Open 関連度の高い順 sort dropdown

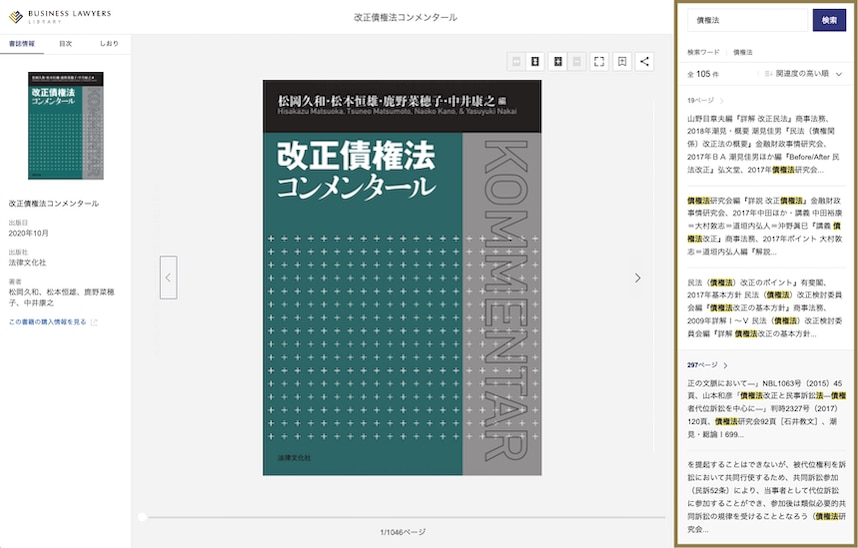(804, 73)
